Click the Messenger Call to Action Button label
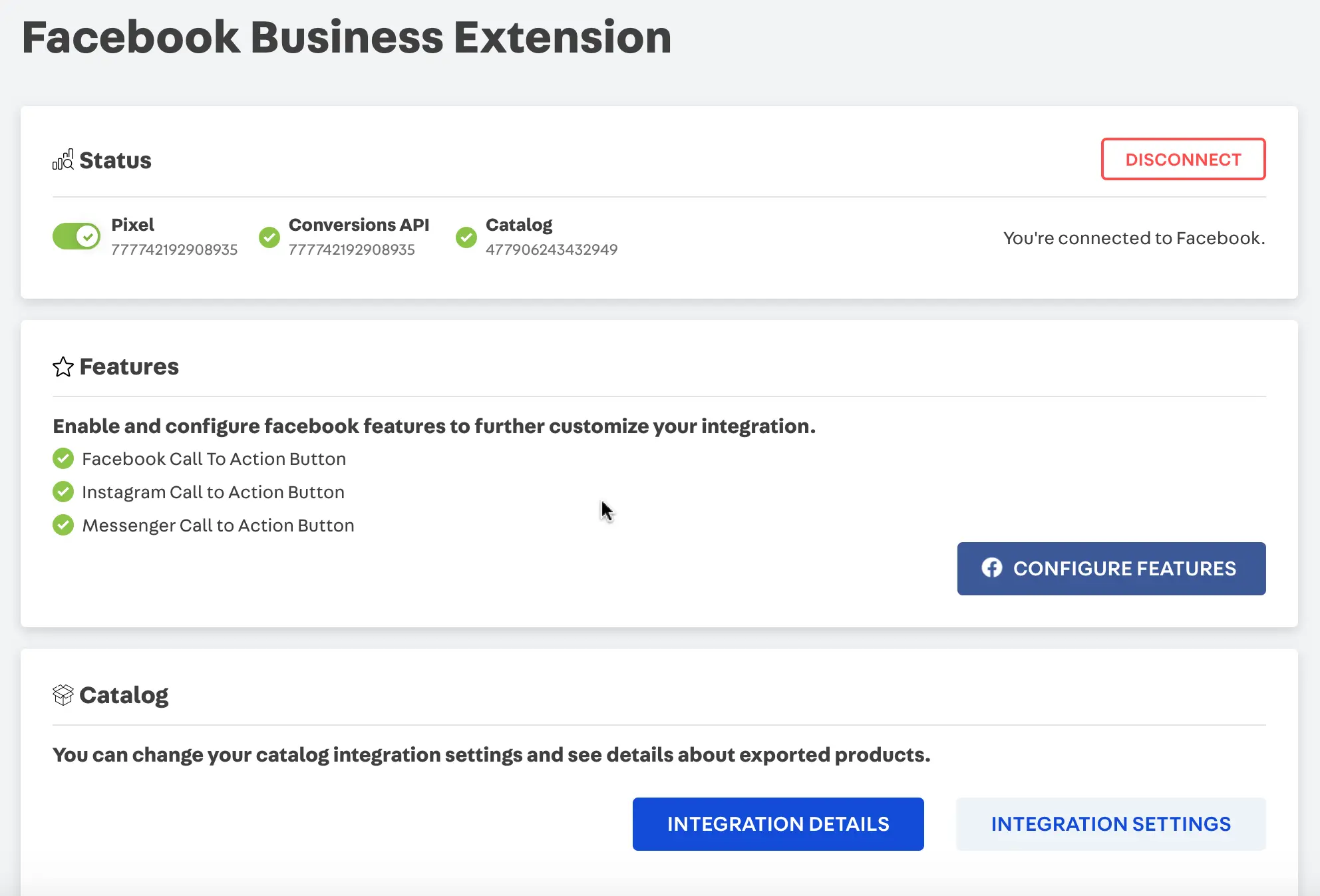The image size is (1320, 896). coord(218,525)
